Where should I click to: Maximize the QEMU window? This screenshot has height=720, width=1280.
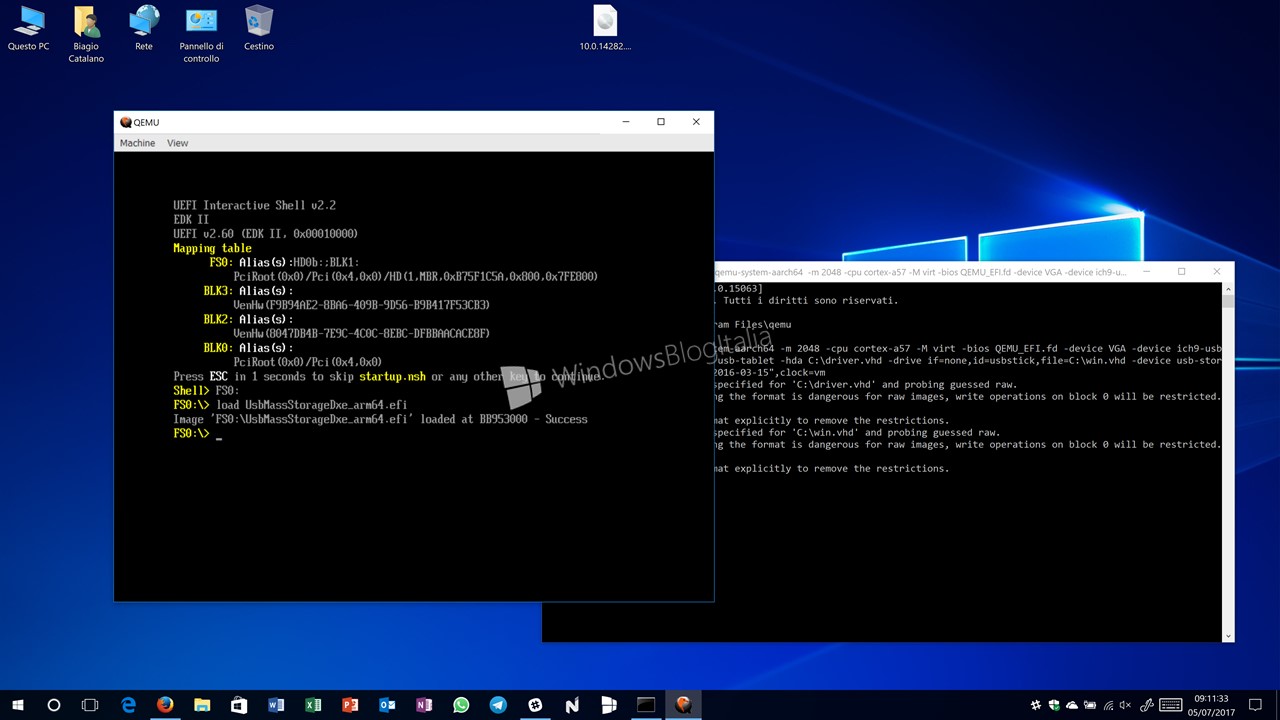[x=661, y=122]
